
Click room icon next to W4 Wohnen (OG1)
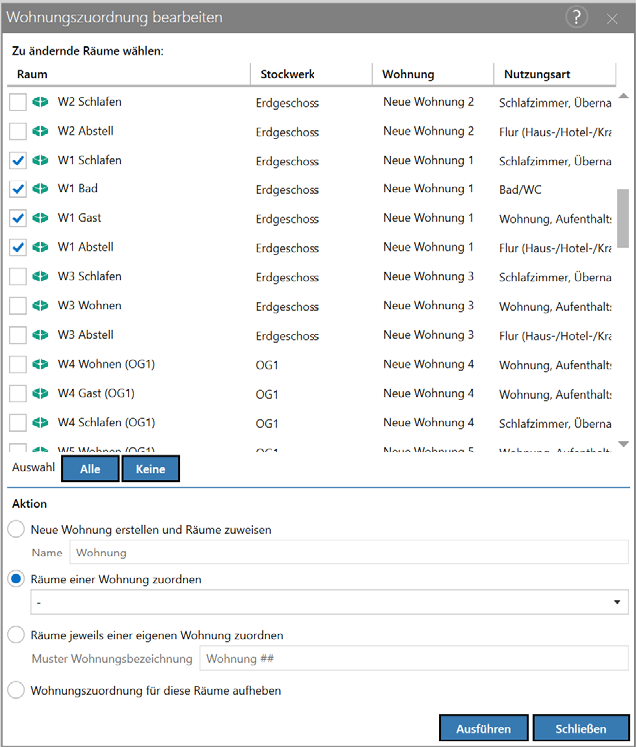[x=40, y=364]
